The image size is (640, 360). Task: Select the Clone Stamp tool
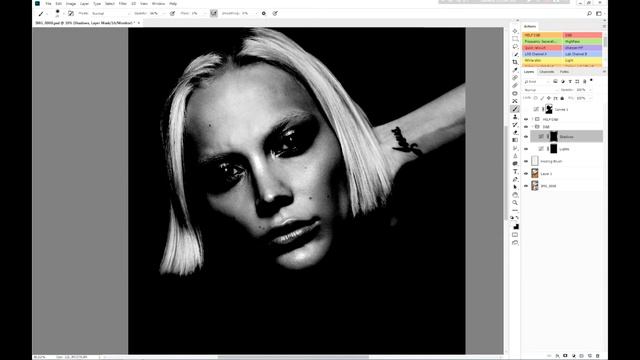tap(515, 117)
